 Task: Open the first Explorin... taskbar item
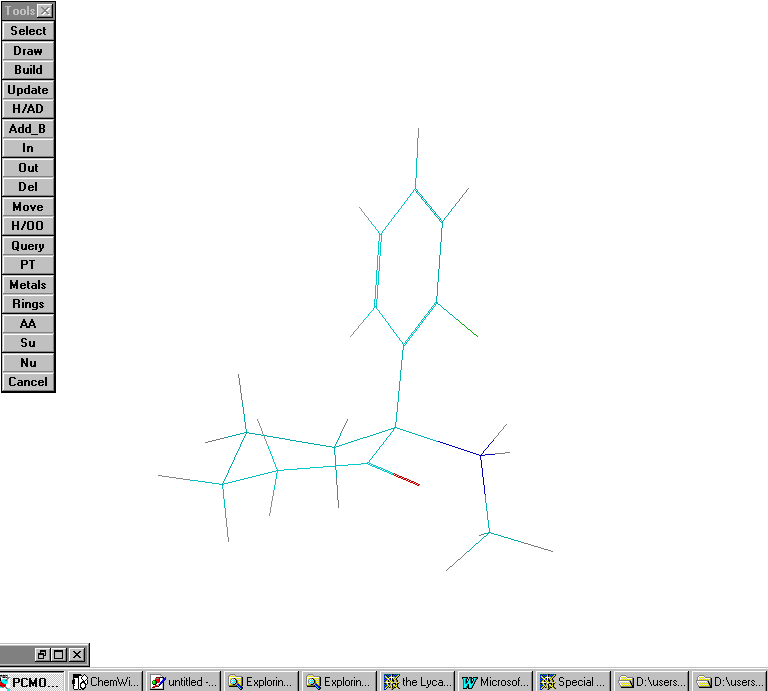click(x=261, y=682)
